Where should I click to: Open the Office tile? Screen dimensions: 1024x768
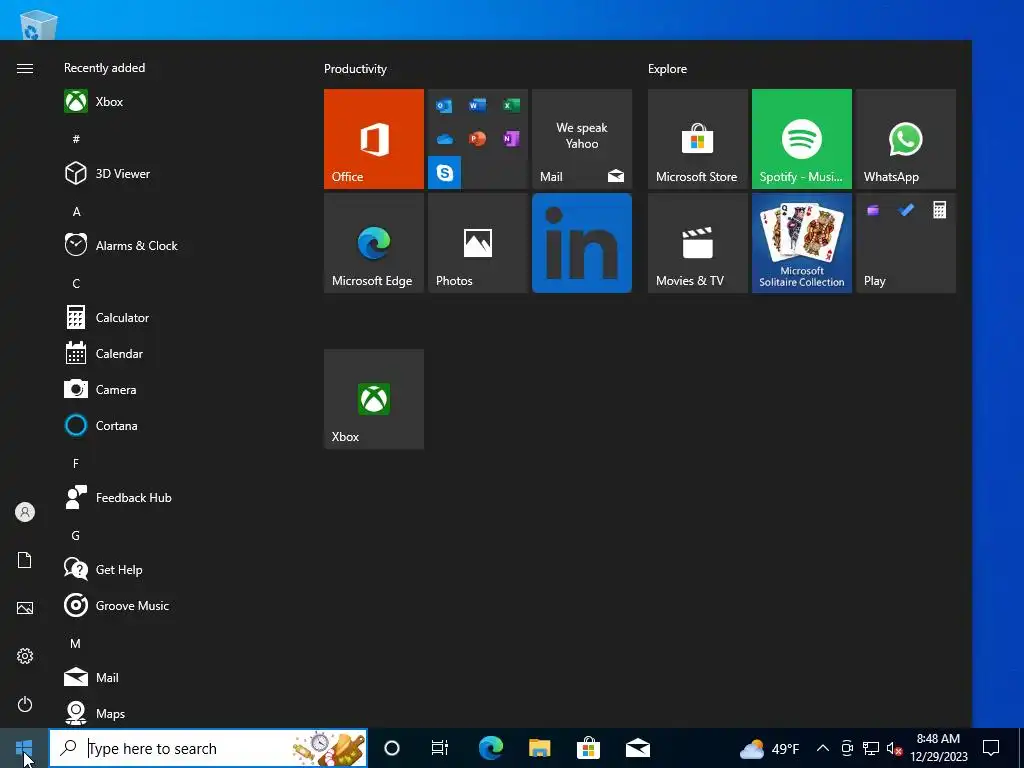(x=374, y=139)
